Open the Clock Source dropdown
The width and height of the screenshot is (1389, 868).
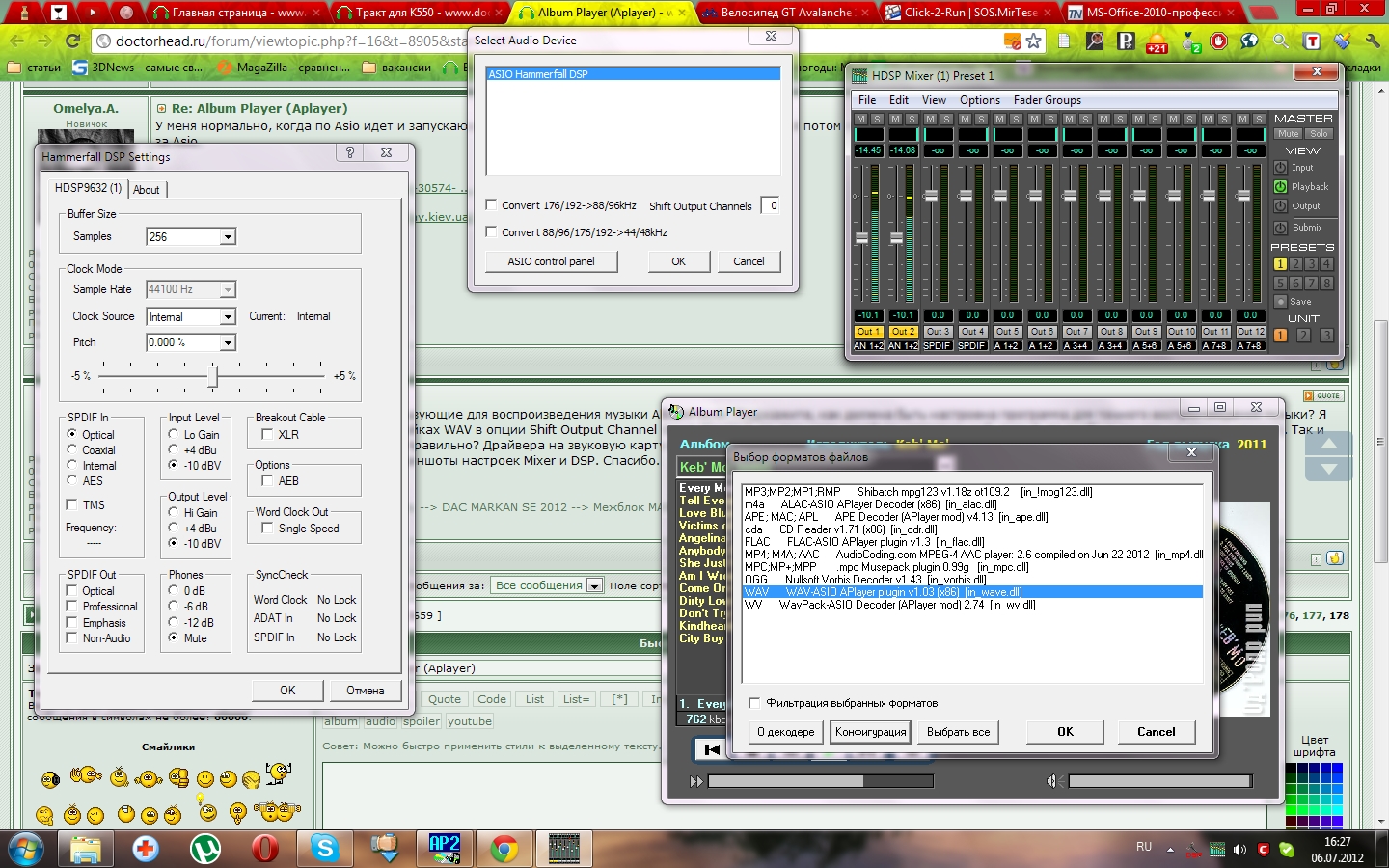click(228, 317)
